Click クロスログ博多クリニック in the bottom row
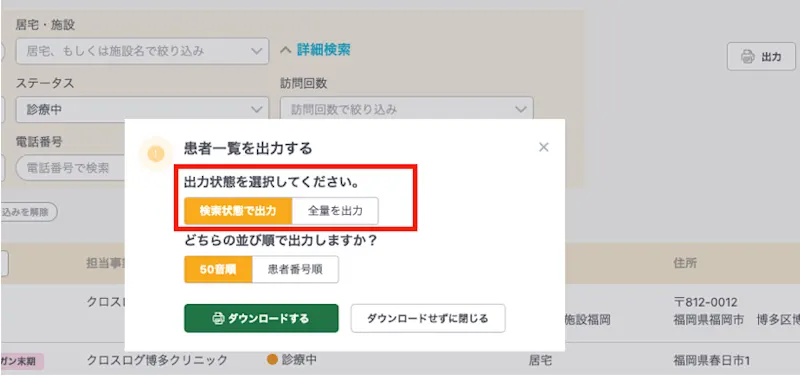The width and height of the screenshot is (800, 376). tap(157, 360)
